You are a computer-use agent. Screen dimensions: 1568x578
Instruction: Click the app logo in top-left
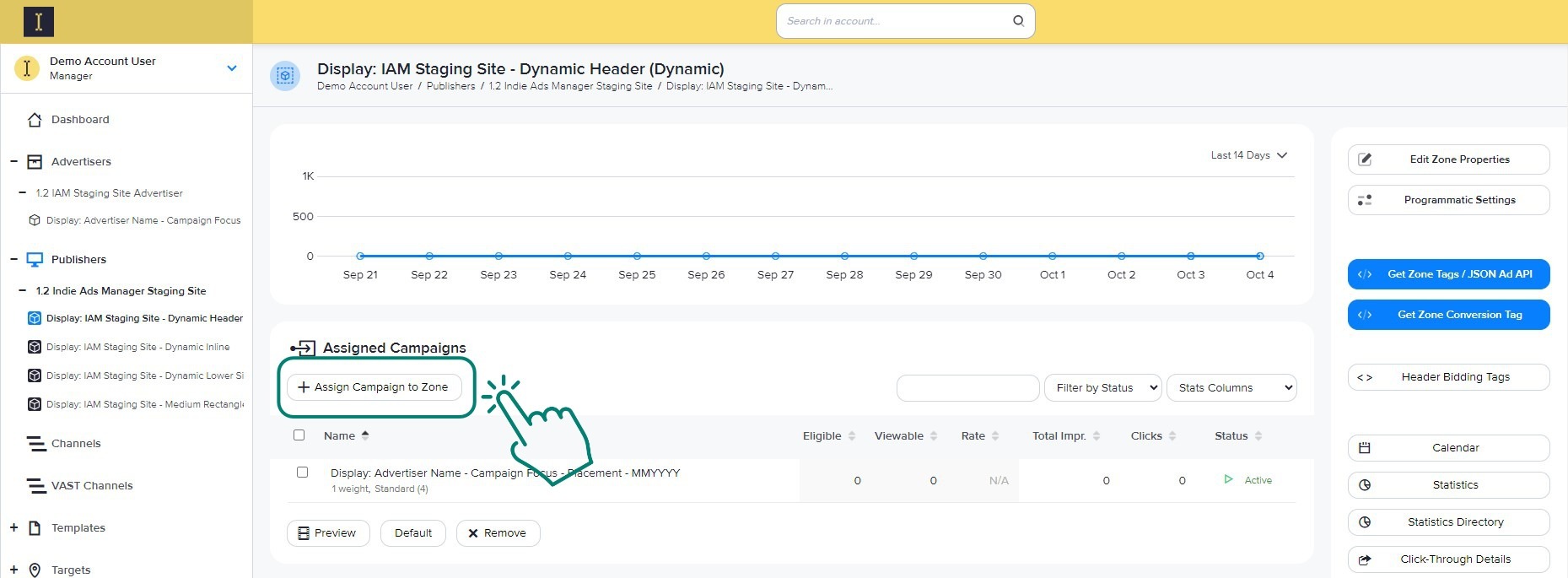click(39, 22)
